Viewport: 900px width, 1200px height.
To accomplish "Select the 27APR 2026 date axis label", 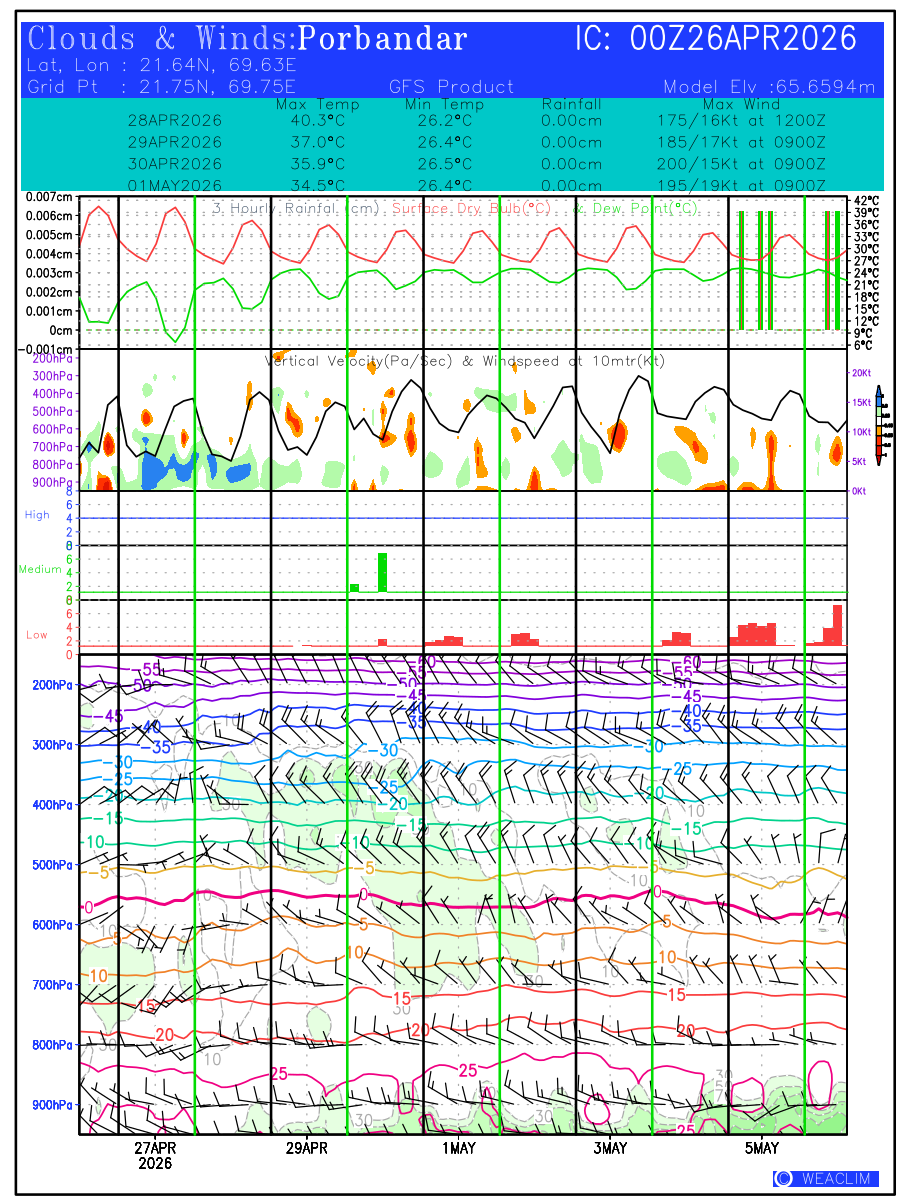I will 155,1155.
